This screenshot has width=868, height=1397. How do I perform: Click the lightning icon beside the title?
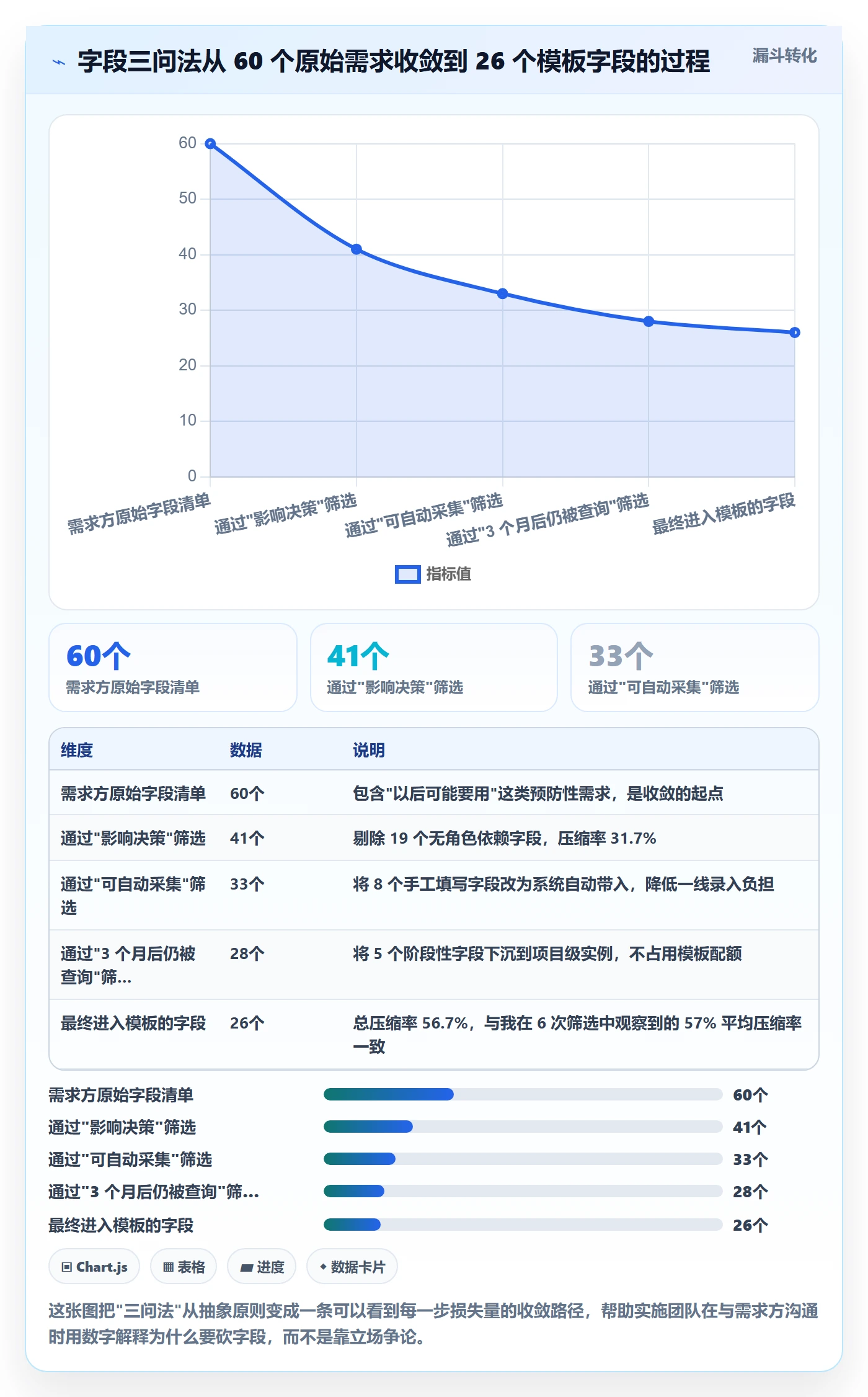[x=59, y=62]
